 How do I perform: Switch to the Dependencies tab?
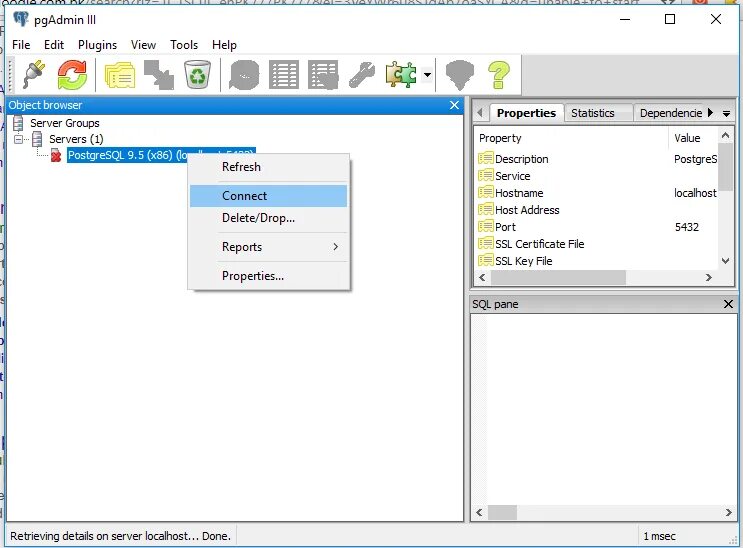[671, 113]
